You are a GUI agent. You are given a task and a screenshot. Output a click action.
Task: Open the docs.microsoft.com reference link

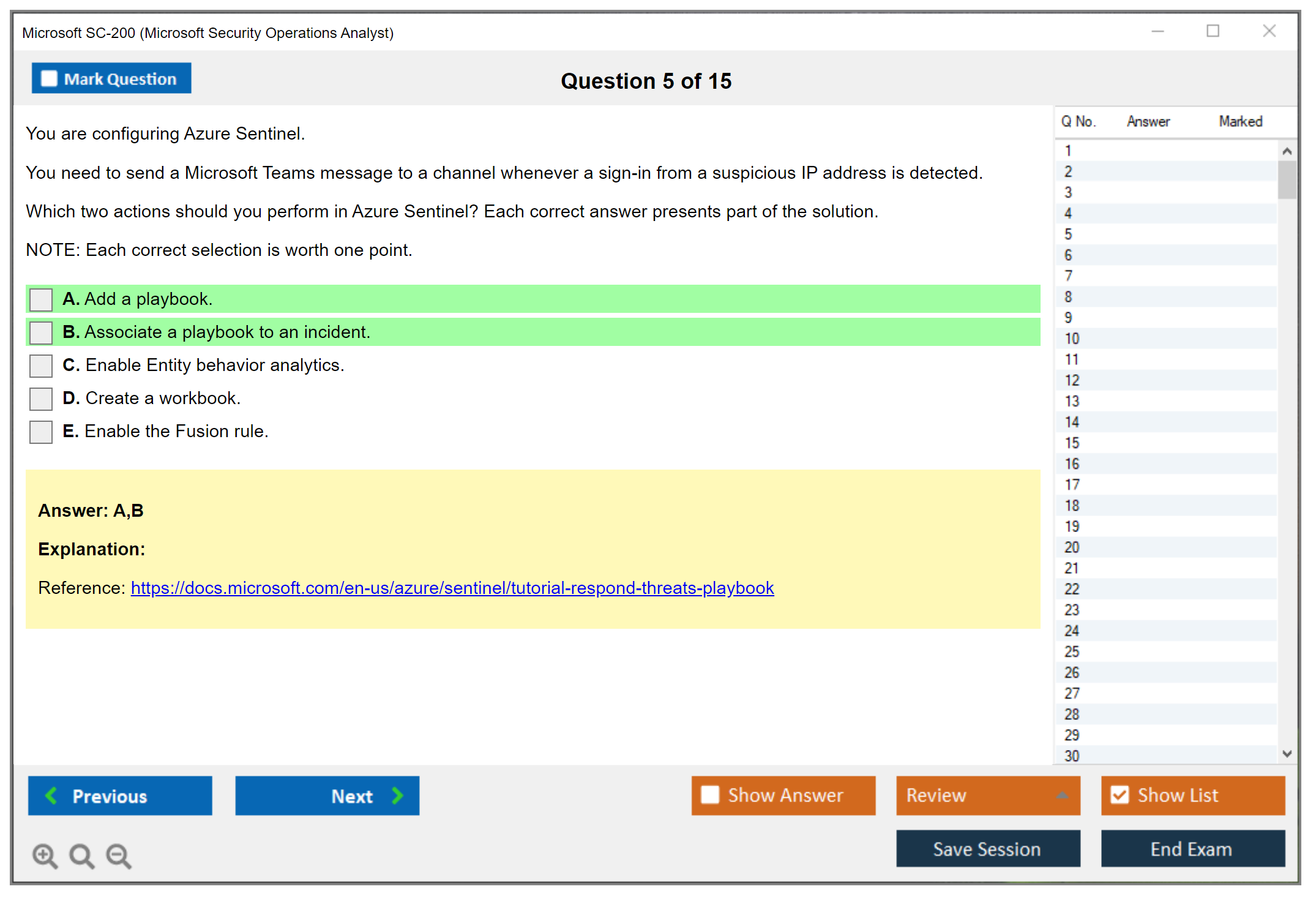coord(452,588)
